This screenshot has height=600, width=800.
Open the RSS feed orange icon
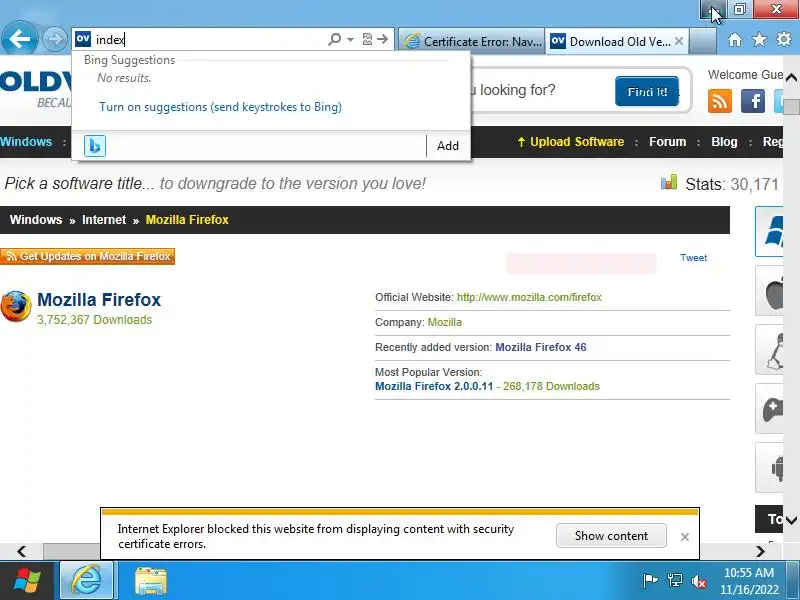pyautogui.click(x=720, y=101)
